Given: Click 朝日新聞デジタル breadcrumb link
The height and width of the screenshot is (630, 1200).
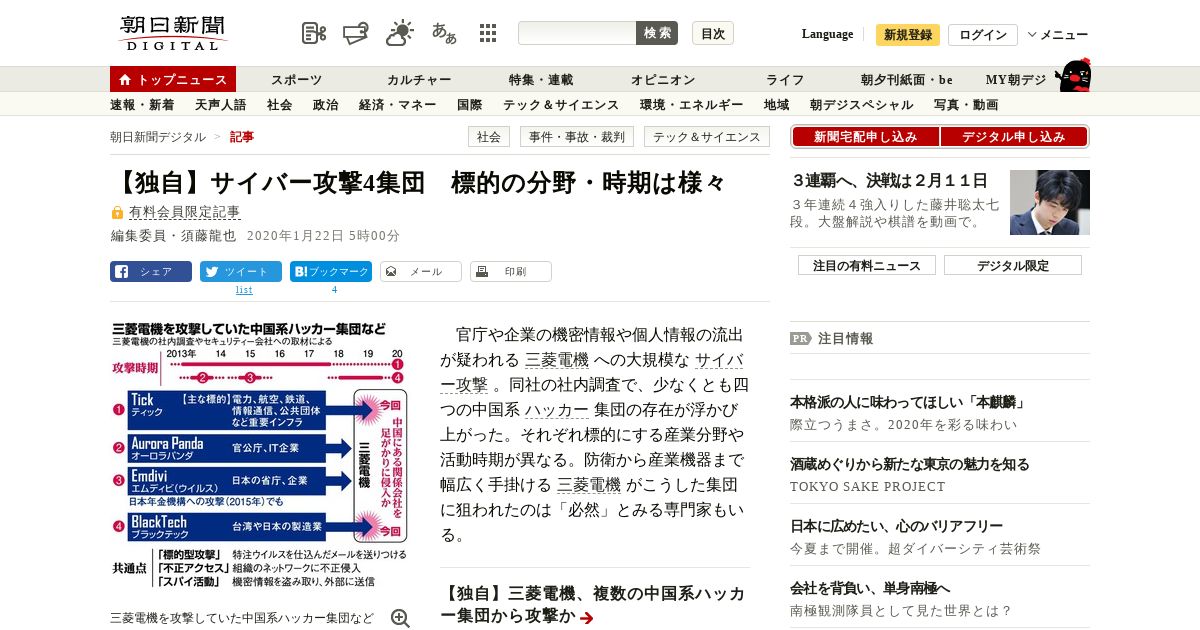Looking at the screenshot, I should [x=158, y=137].
